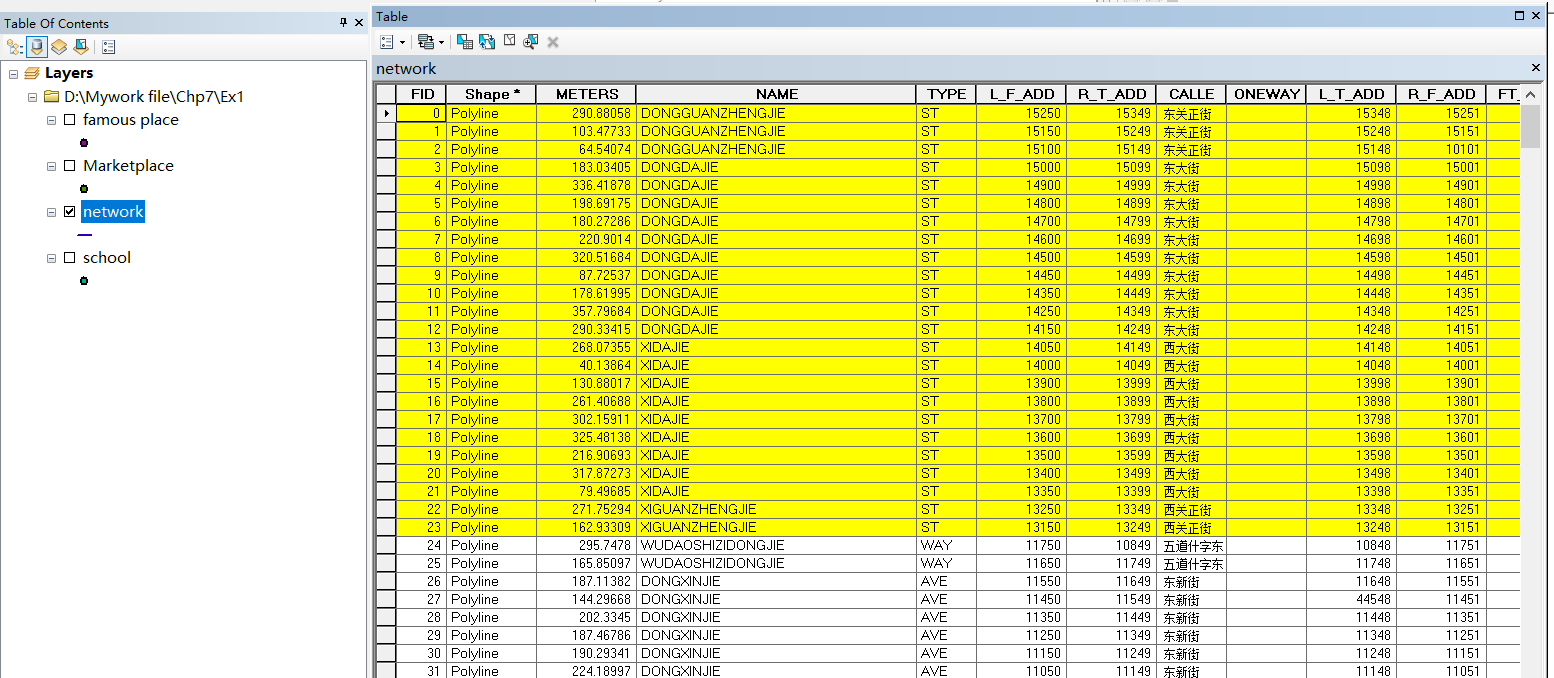Click L_F_ADD value 11750
The width and height of the screenshot is (1554, 678).
click(1043, 545)
